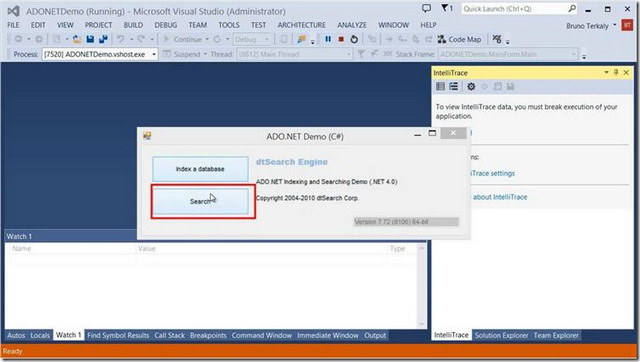Switch to the Team Explorer tab
Screen dimensions: 640x362
pyautogui.click(x=556, y=335)
